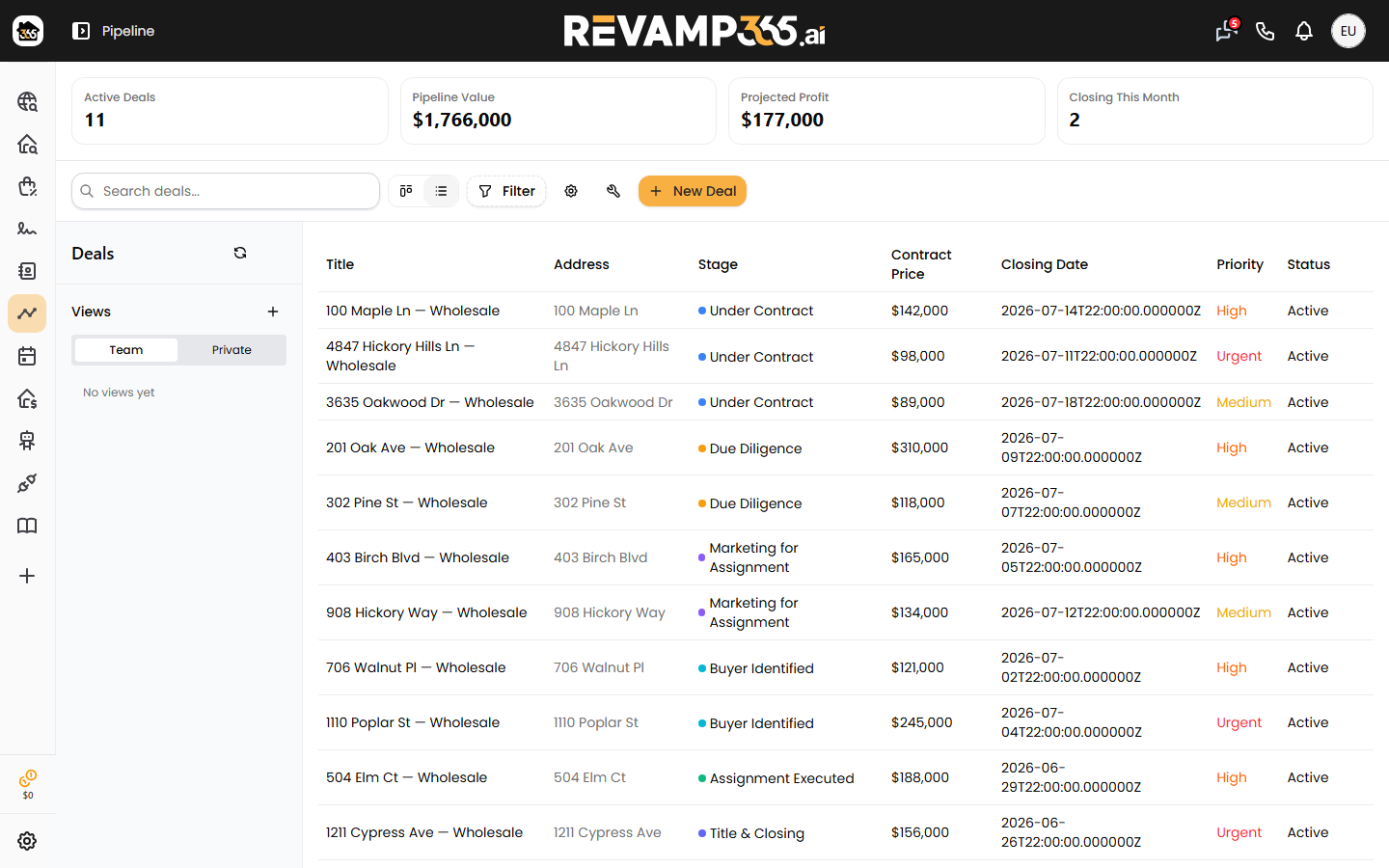The width and height of the screenshot is (1389, 868).
Task: Click the '908 Hickory Way' address cell
Action: [x=610, y=612]
